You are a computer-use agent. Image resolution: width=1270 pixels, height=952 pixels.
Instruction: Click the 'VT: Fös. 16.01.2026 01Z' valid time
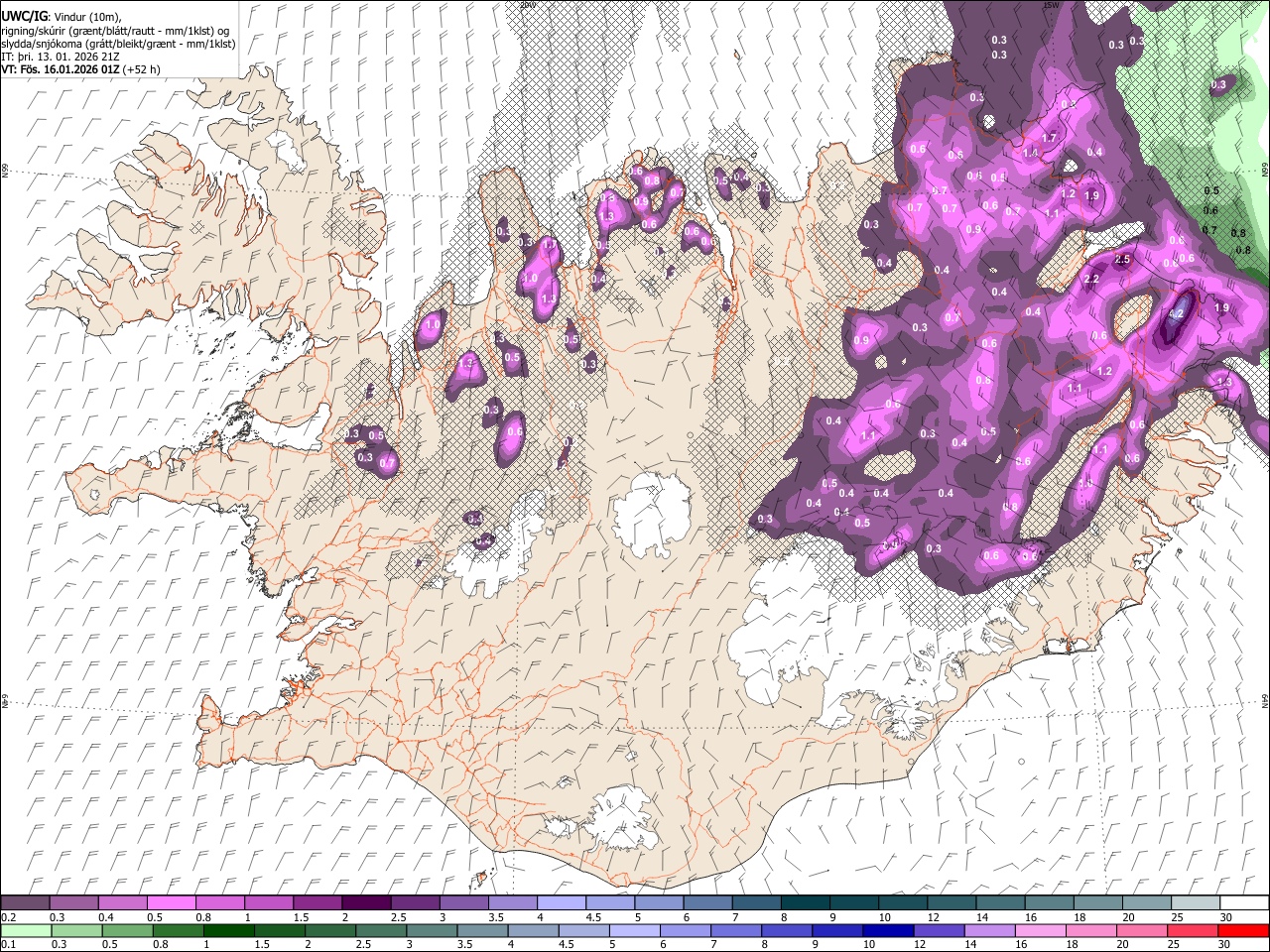(x=61, y=69)
